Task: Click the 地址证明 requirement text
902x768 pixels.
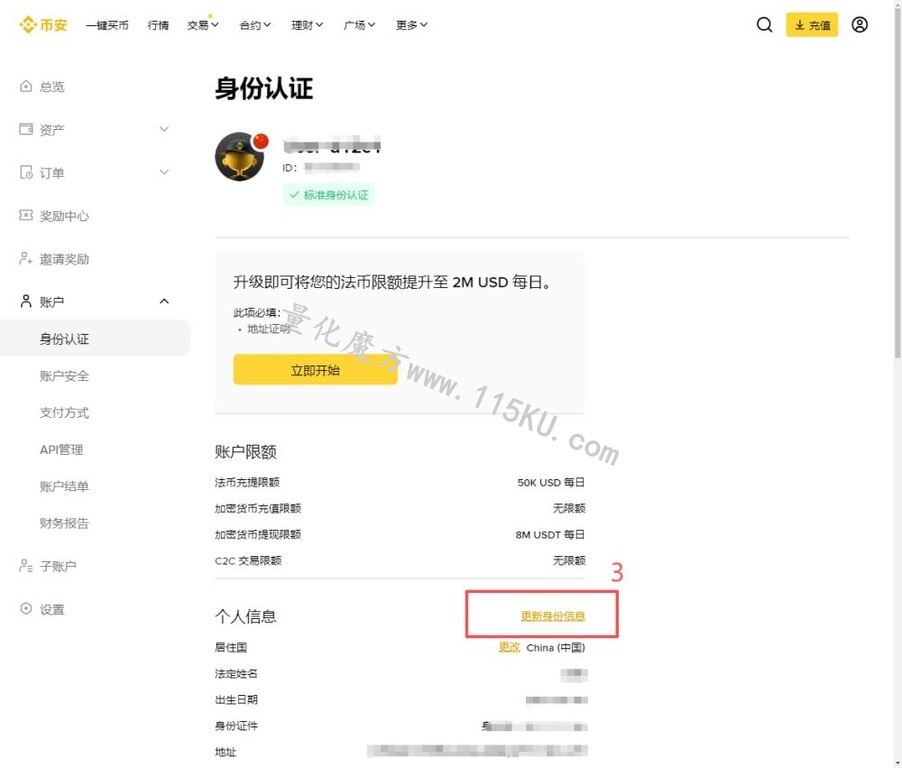Action: pos(269,329)
